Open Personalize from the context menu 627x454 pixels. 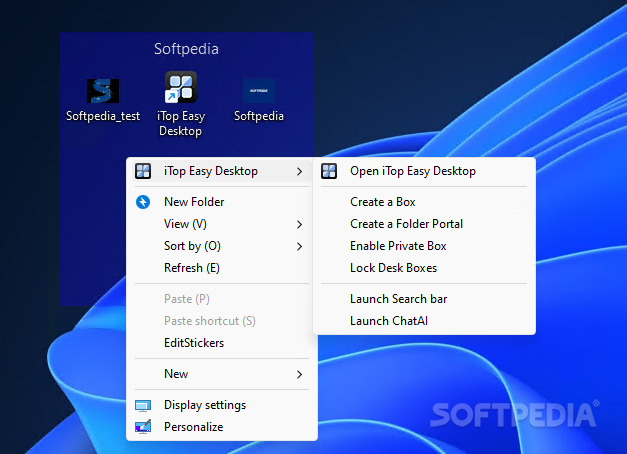click(222, 427)
